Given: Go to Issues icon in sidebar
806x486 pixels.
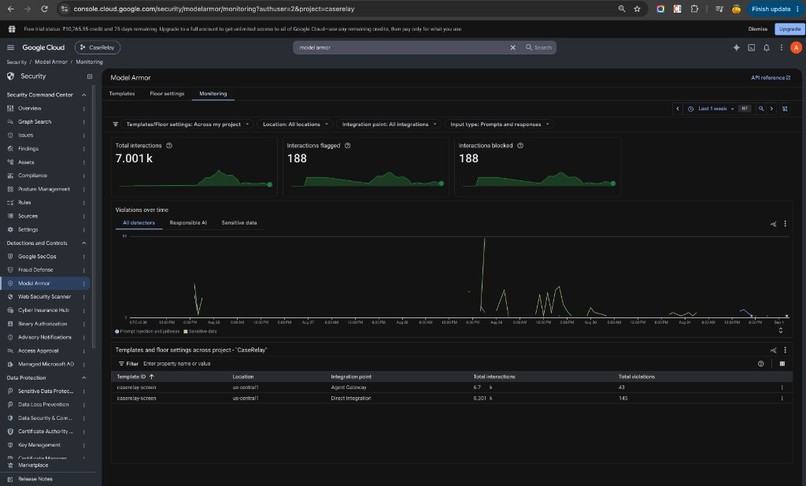Looking at the screenshot, I should 10,135.
